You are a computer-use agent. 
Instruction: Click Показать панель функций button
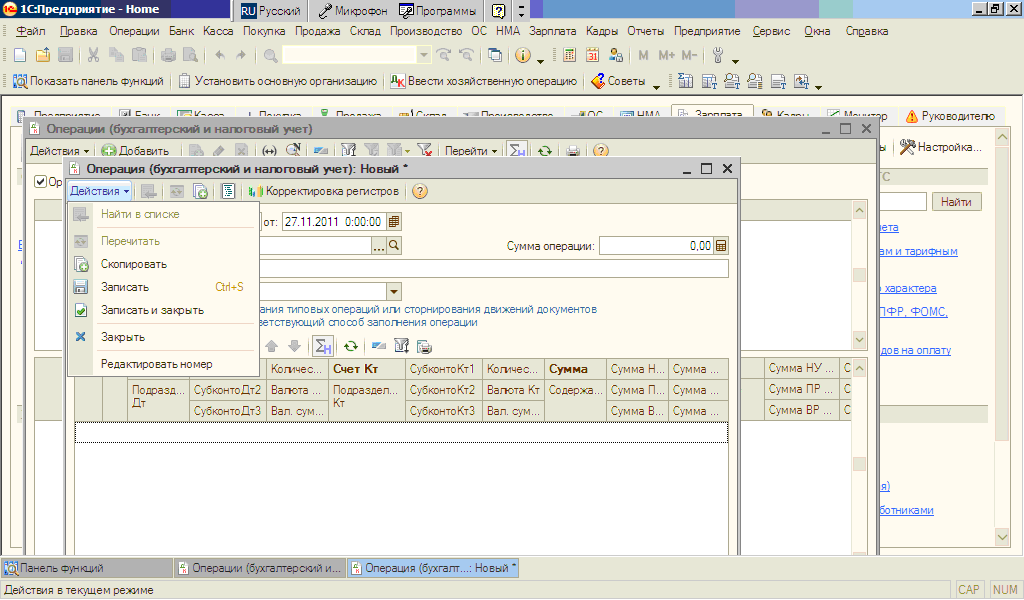pos(88,81)
